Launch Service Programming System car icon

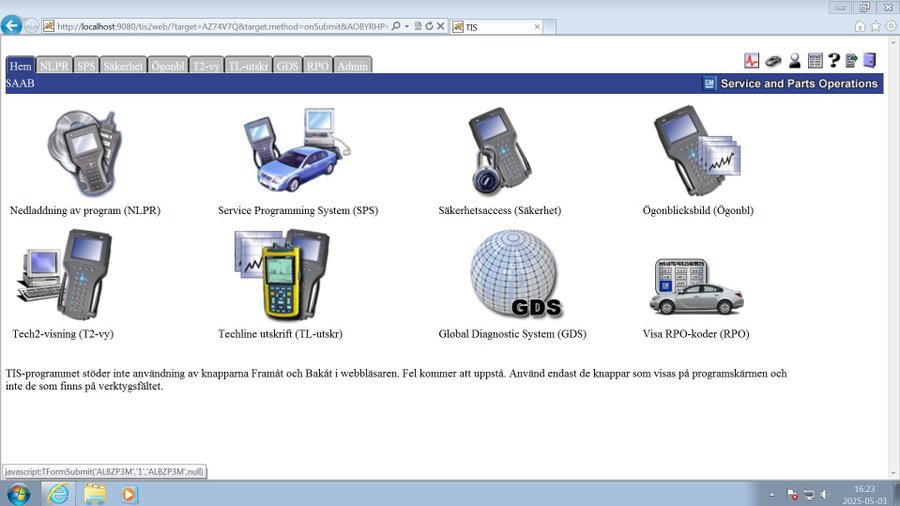(297, 150)
